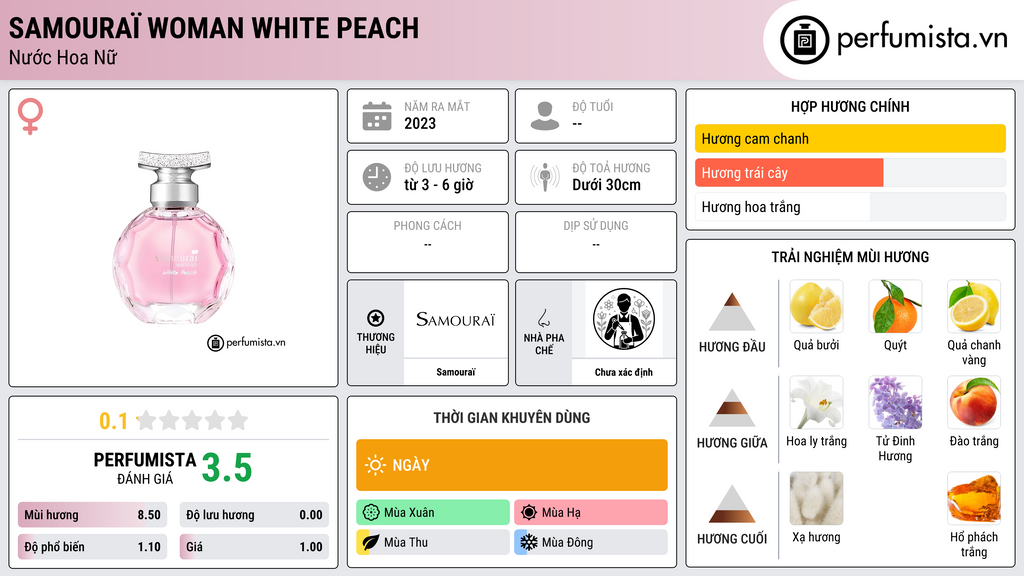Image resolution: width=1024 pixels, height=576 pixels.
Task: Select the Mùa Hạ season bar
Action: tap(591, 513)
